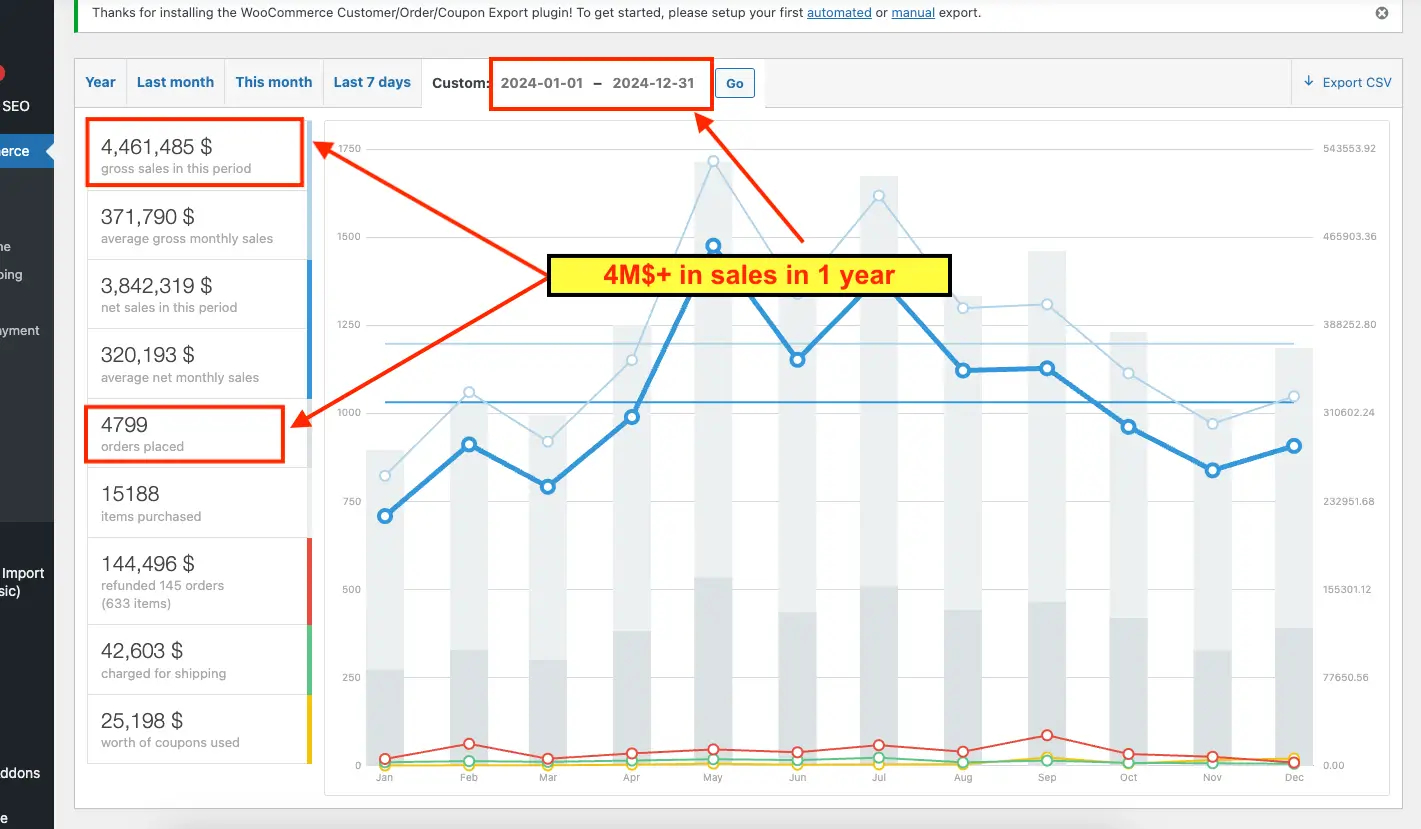Highlight average net monthly sales series
The height and width of the screenshot is (829, 1421).
click(200, 364)
